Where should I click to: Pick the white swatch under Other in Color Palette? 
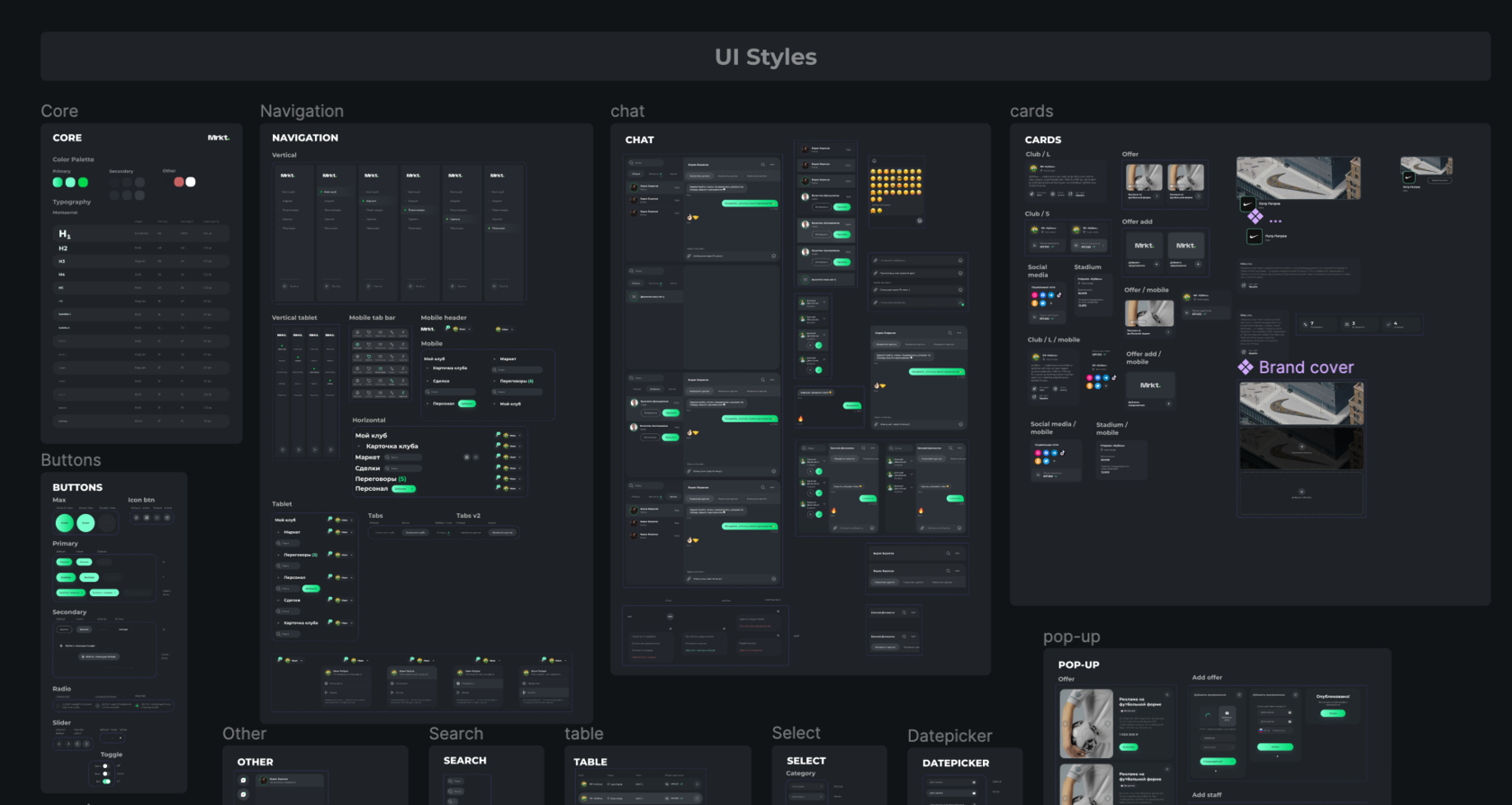pyautogui.click(x=190, y=182)
